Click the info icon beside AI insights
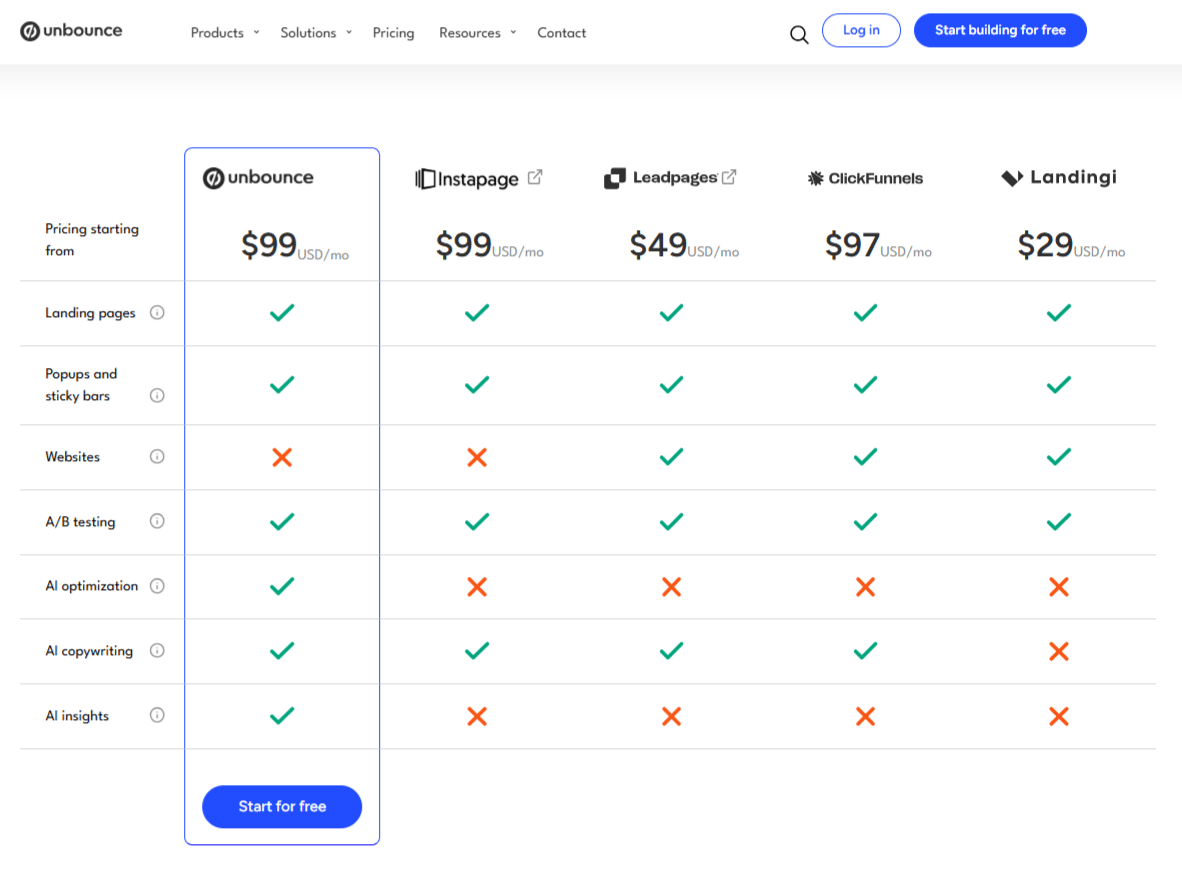1182x894 pixels. coord(157,715)
